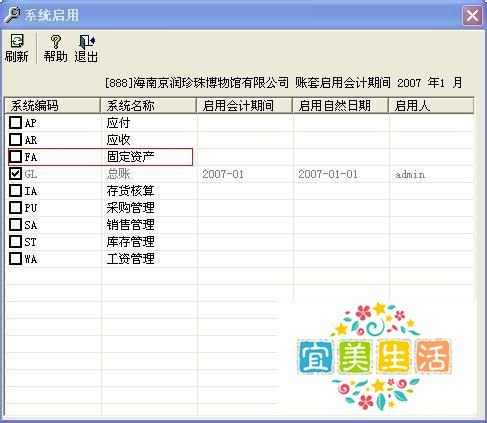487x423 pixels.
Task: Tick the IA 存货核算 checkbox
Action: point(15,191)
